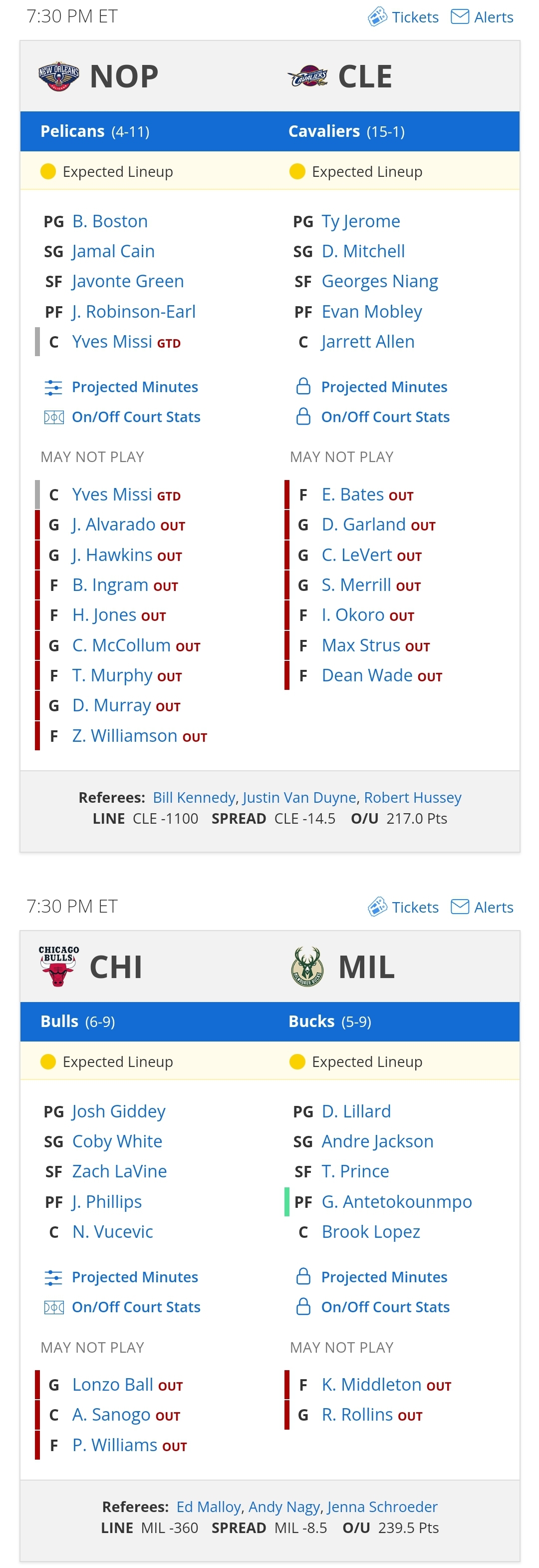
Task: Open Z. Williamson's player page
Action: coord(126,735)
